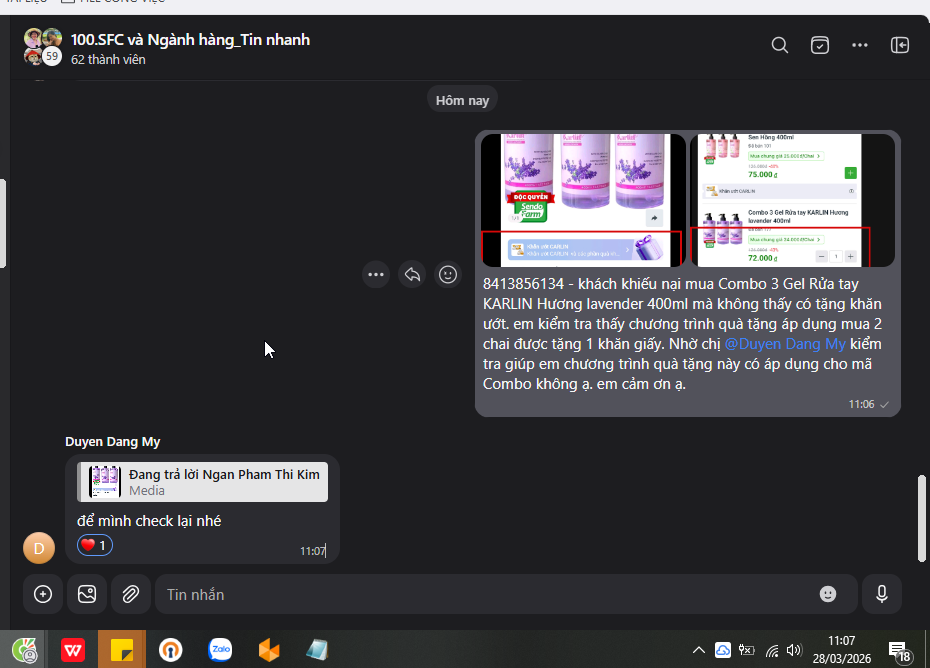Open Coc Coc browser from taskbar
Screen dimensions: 930x668
coord(24,650)
